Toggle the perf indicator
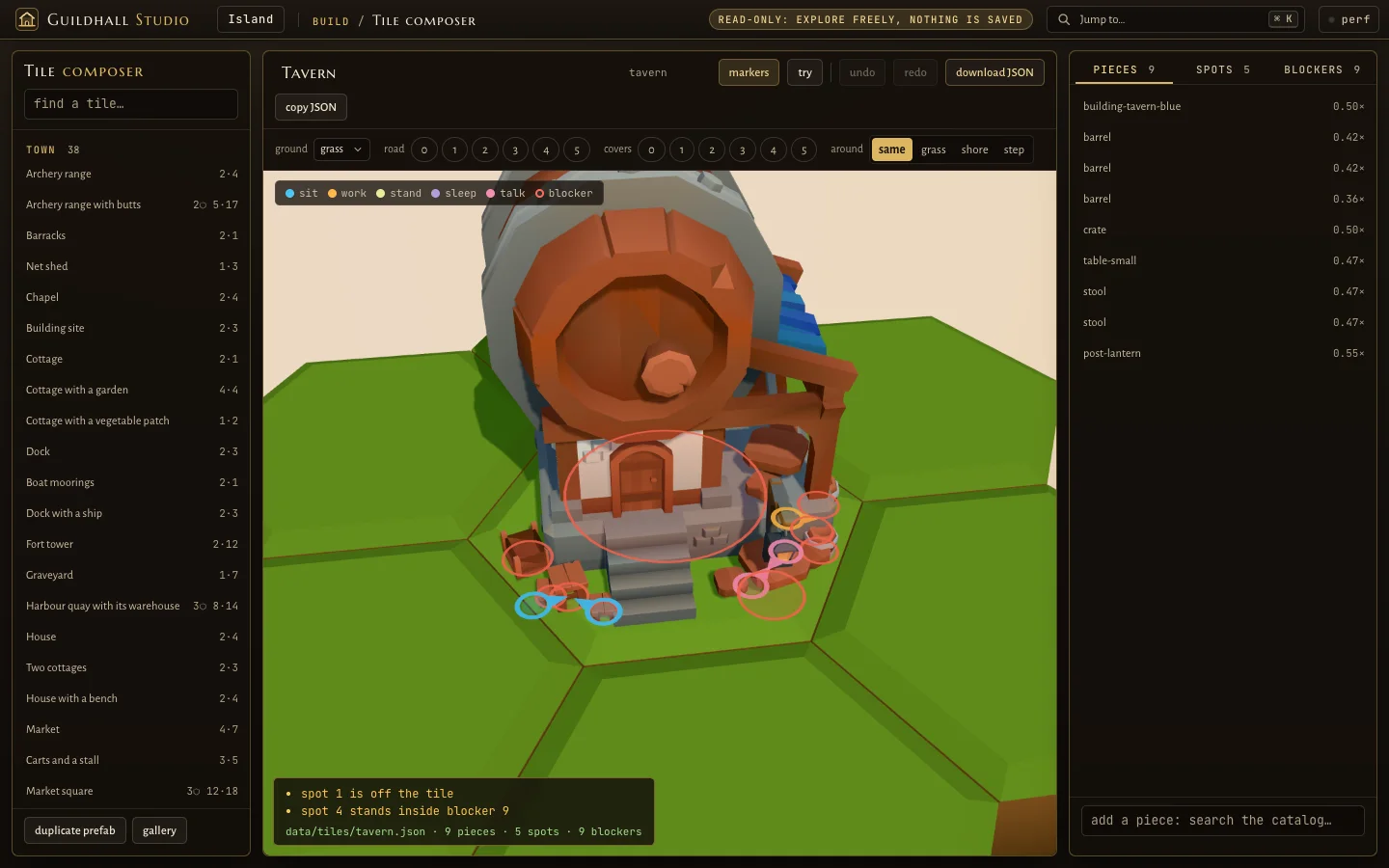 [x=1348, y=19]
